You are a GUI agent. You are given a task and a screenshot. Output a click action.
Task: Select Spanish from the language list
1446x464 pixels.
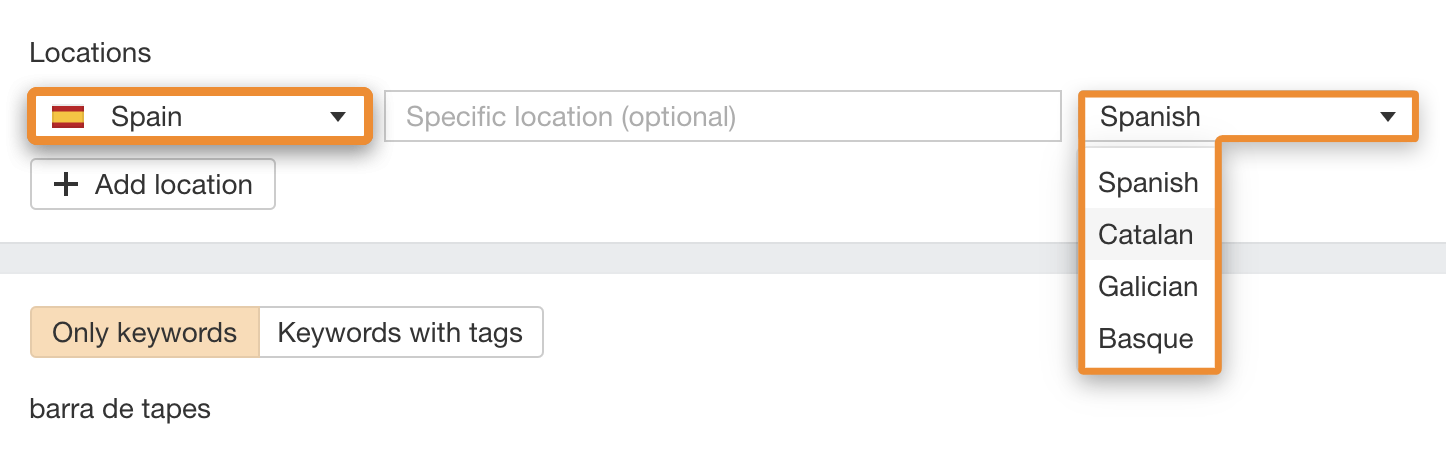(x=1148, y=183)
